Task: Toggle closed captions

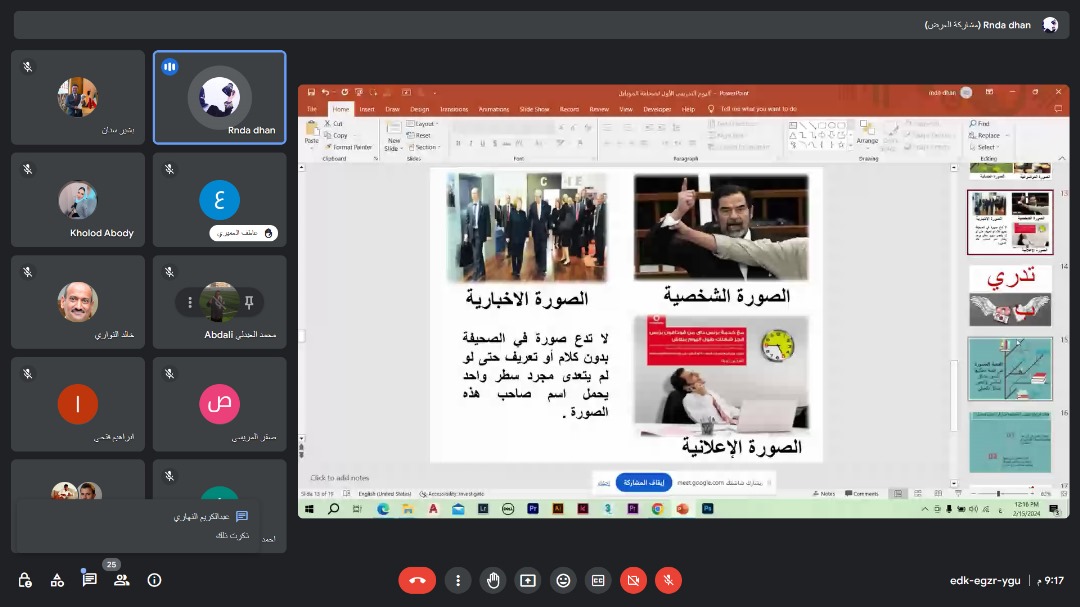Action: 598,580
